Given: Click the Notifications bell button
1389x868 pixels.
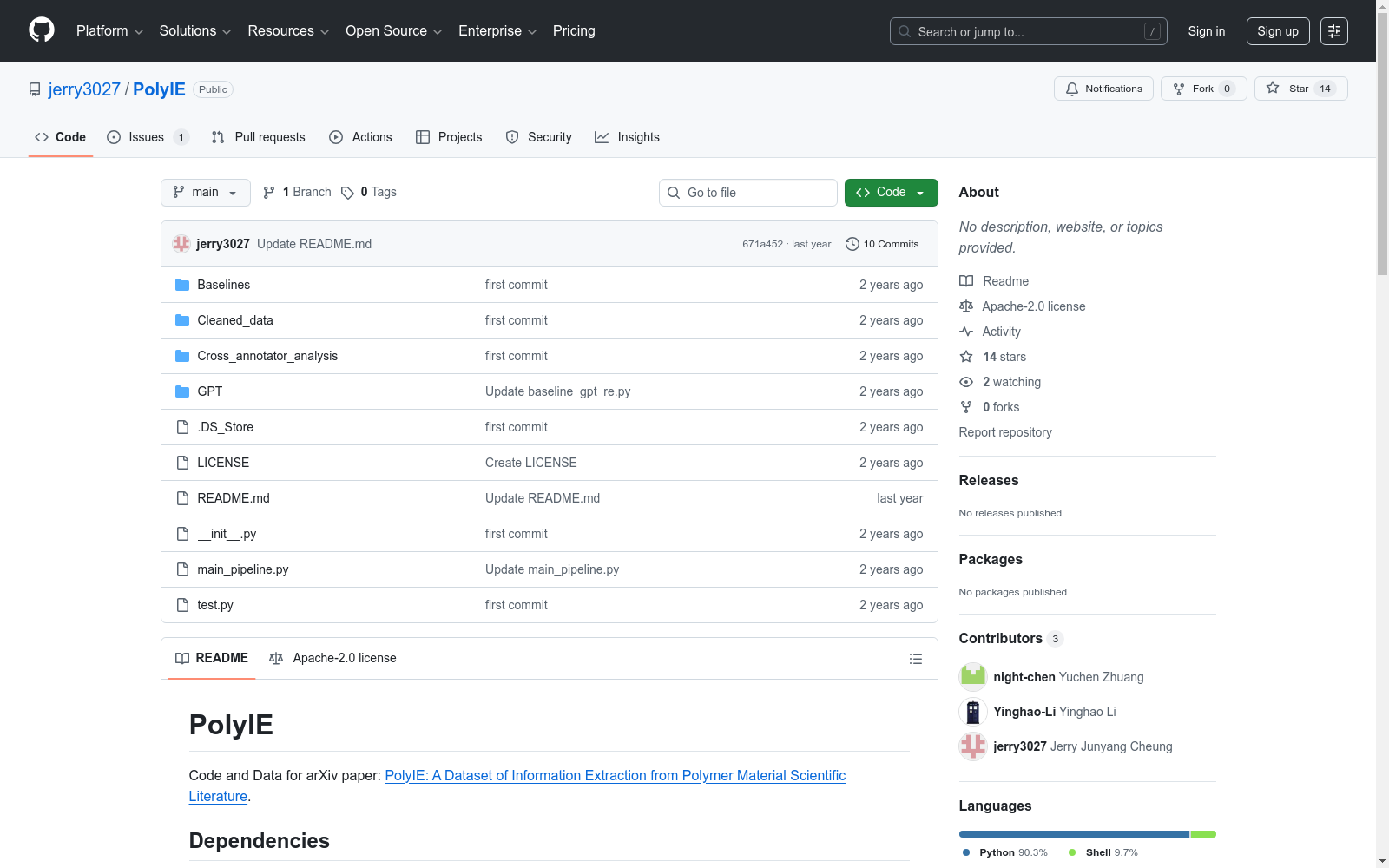Looking at the screenshot, I should pos(1103,89).
